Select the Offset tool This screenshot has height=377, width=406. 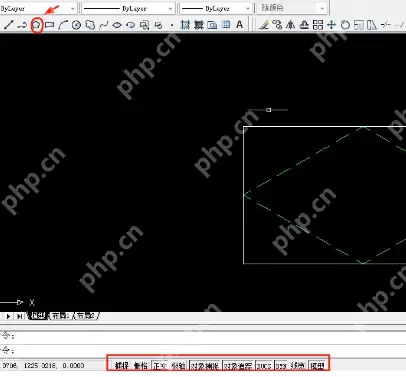(304, 25)
